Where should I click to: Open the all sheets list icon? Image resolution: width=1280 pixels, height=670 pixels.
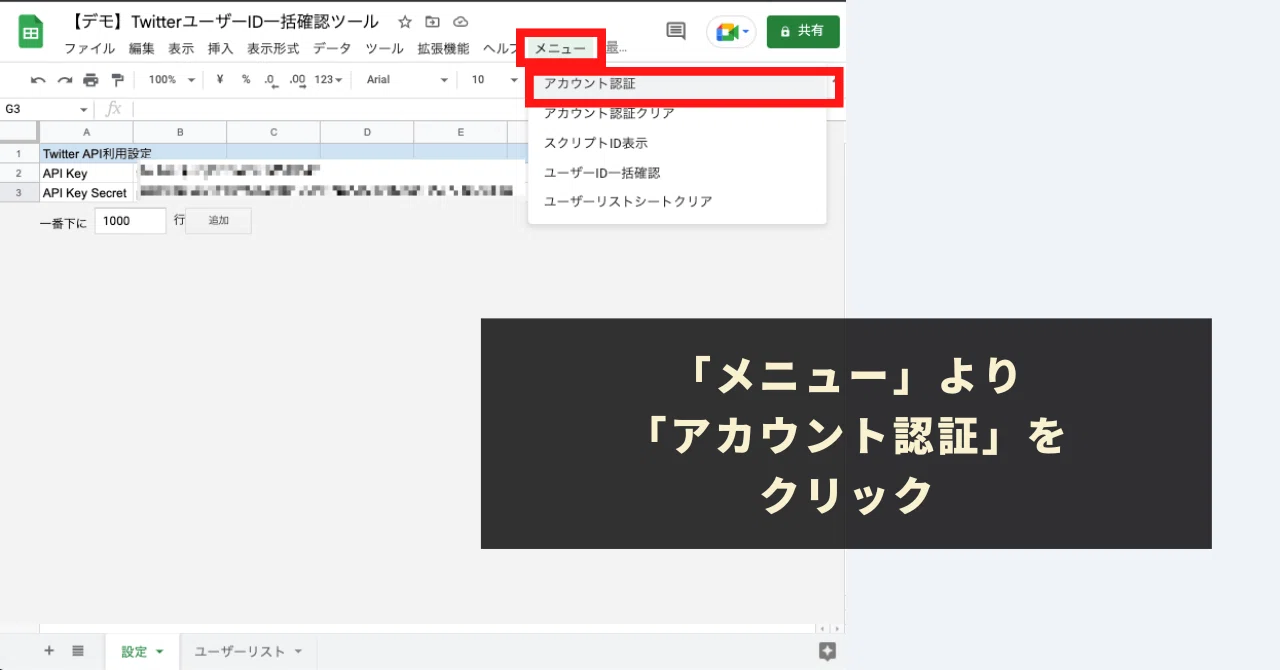[78, 651]
